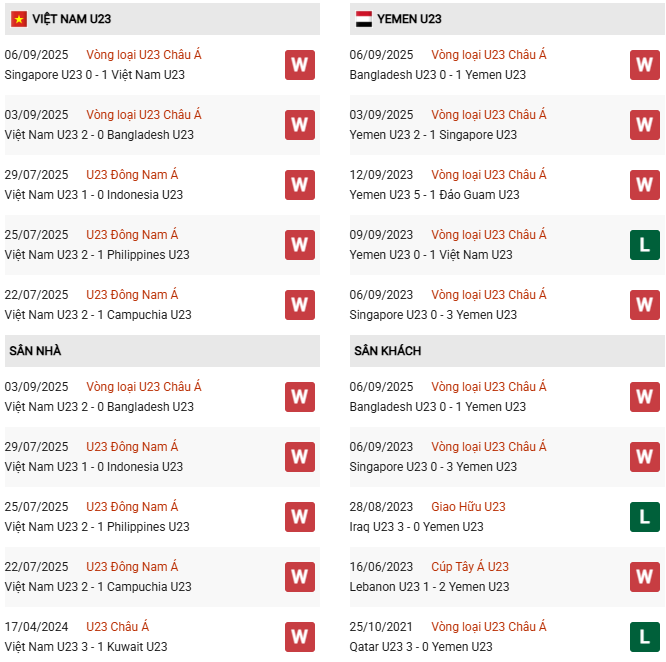Click W badge for Yemen U23 5-1 Đảo Guam U23
Viewport: 666px width, 662px height.
(x=644, y=185)
